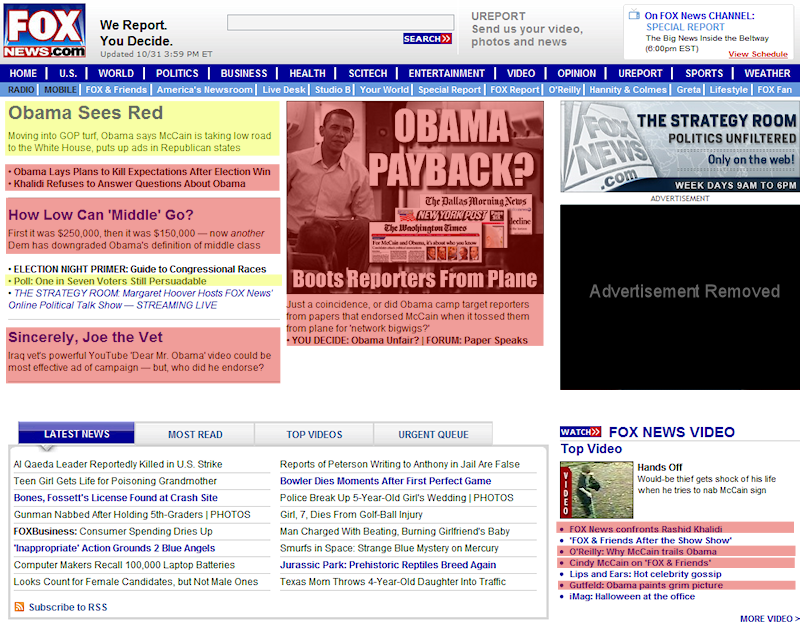Go to the WORLD section
Viewport: 800px width, 626px height.
116,73
